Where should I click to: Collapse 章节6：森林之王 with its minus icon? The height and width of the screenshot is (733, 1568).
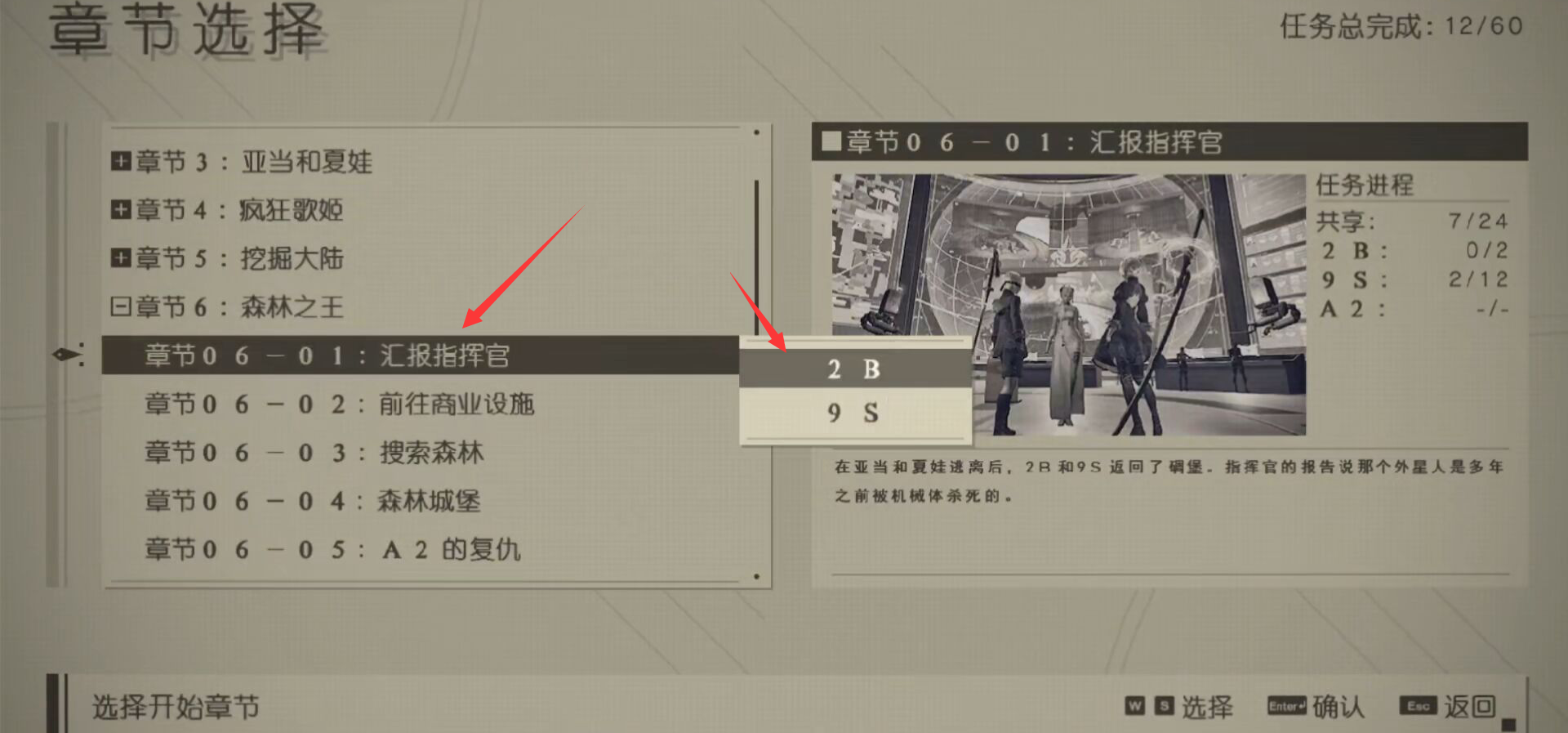tap(121, 306)
